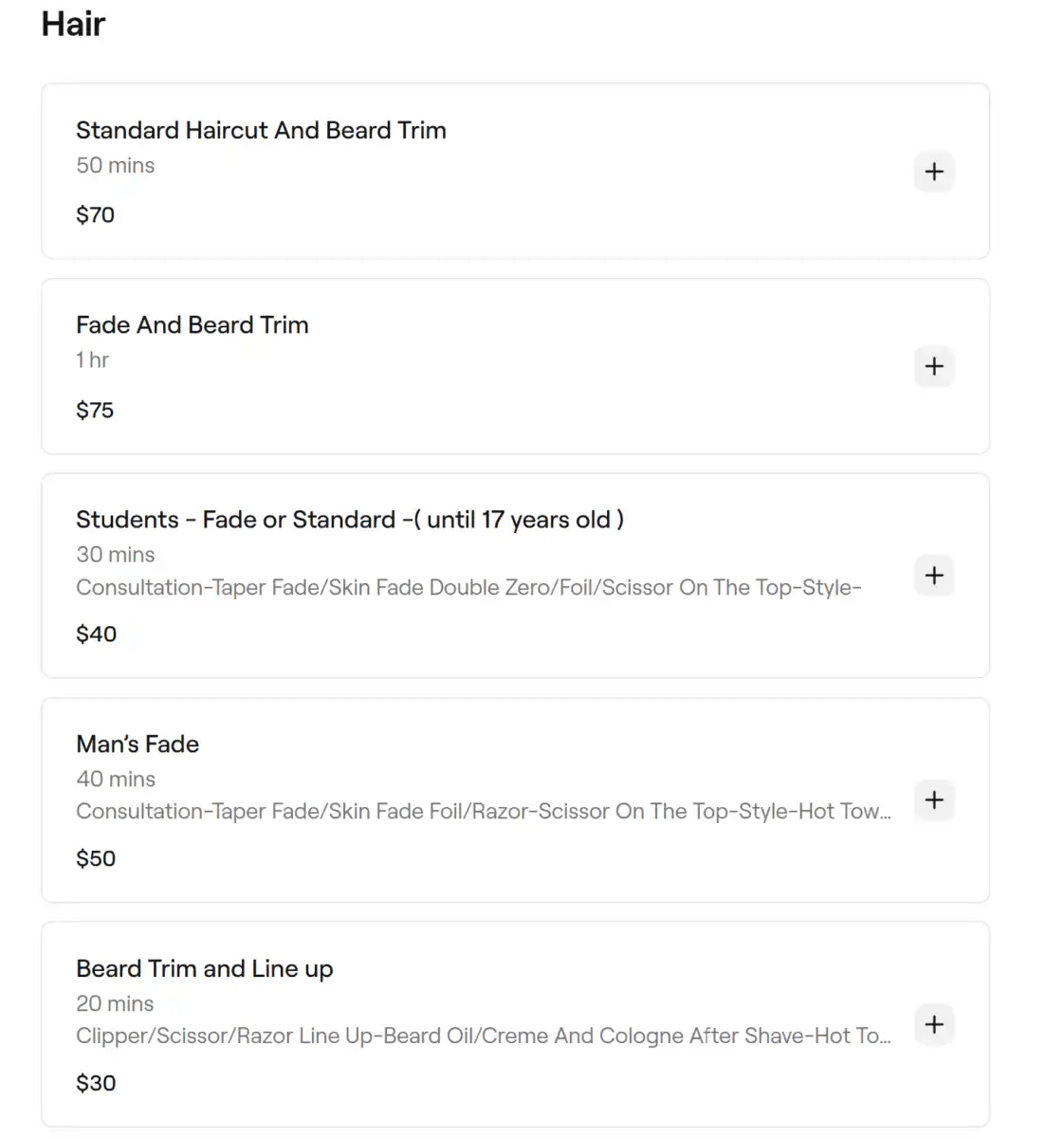1064x1138 pixels.
Task: Add the Students Fade or Standard service
Action: click(933, 576)
